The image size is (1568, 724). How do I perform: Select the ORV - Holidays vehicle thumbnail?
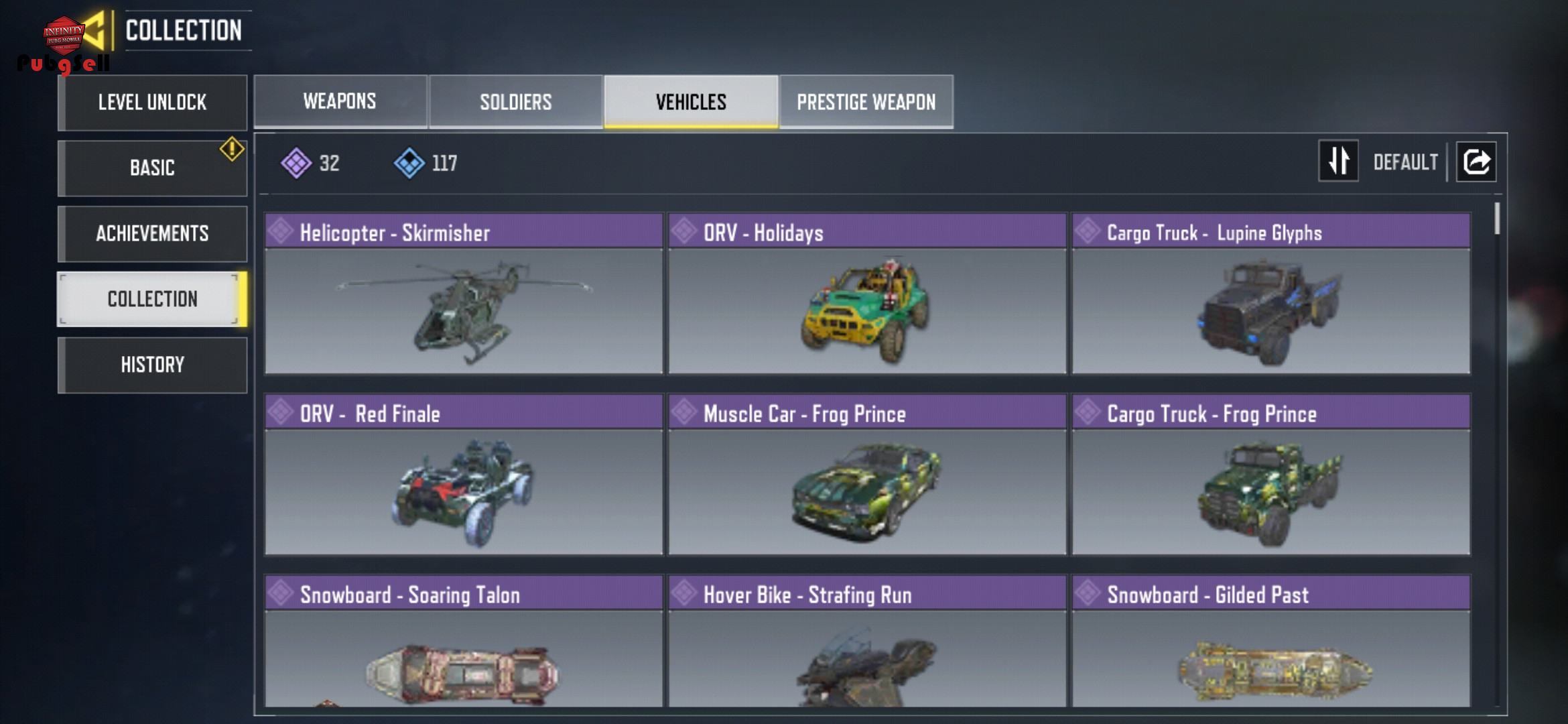867,311
